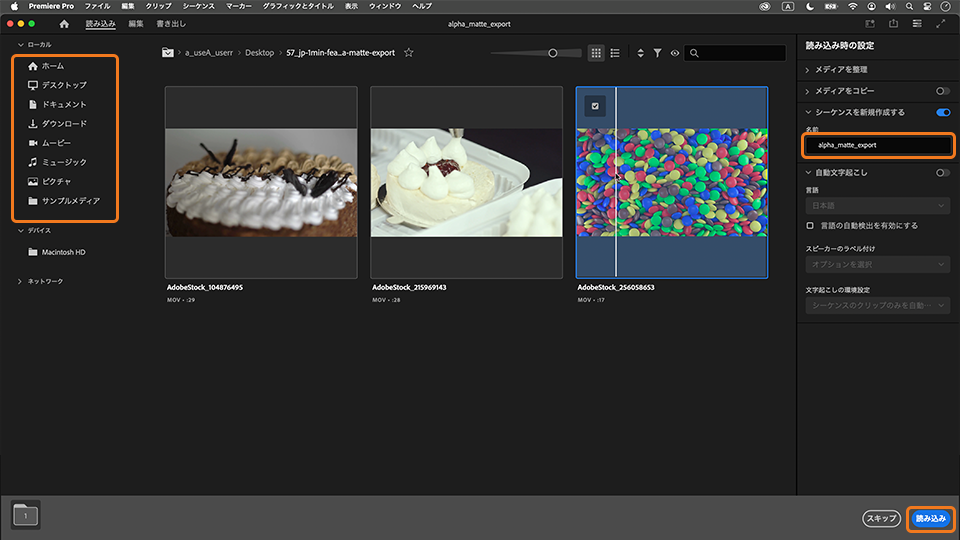Screen dimensions: 960x540
Task: Uncheck the selected candy clip checkbox
Action: coord(595,106)
